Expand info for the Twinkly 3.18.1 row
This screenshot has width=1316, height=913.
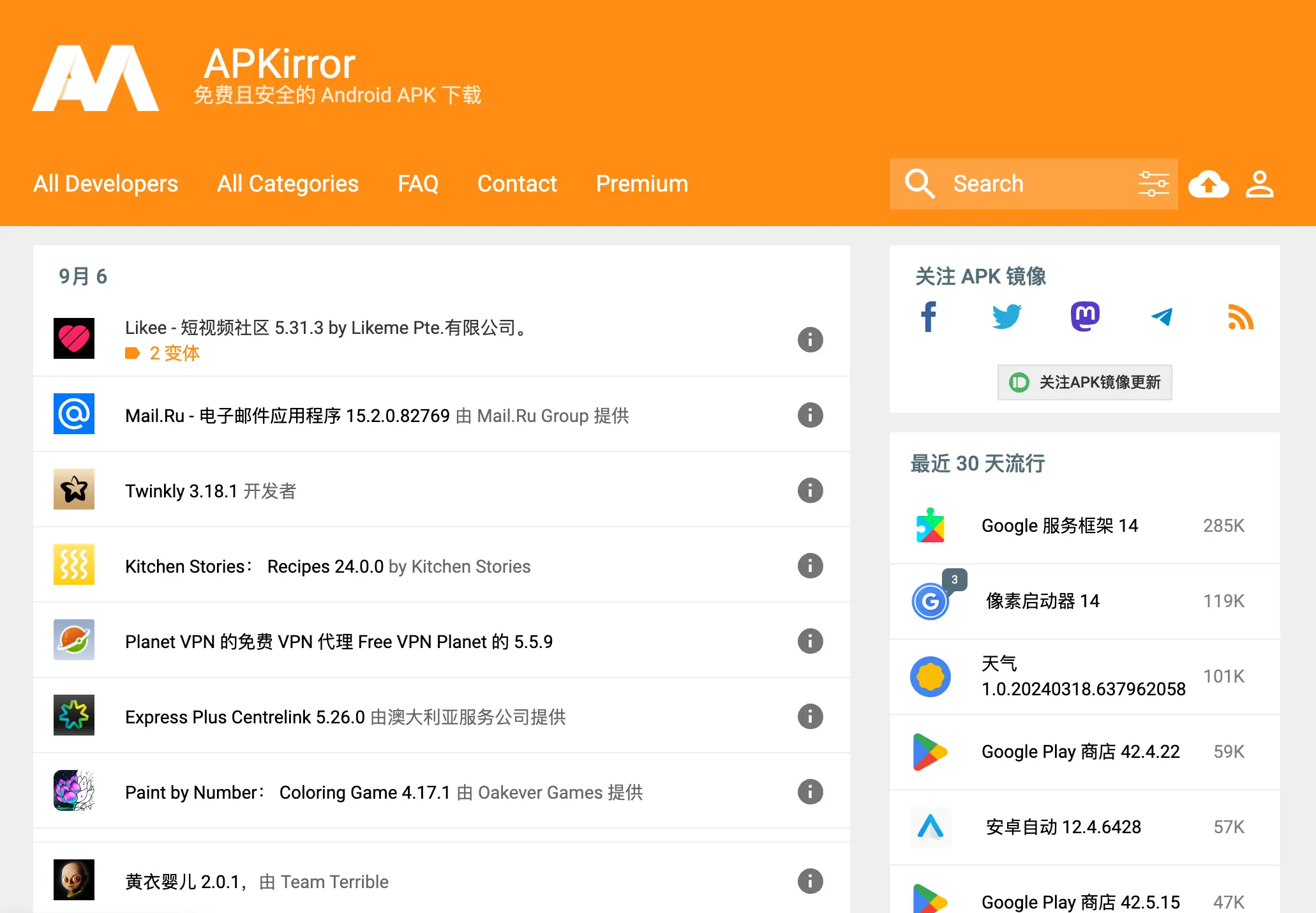[x=810, y=490]
